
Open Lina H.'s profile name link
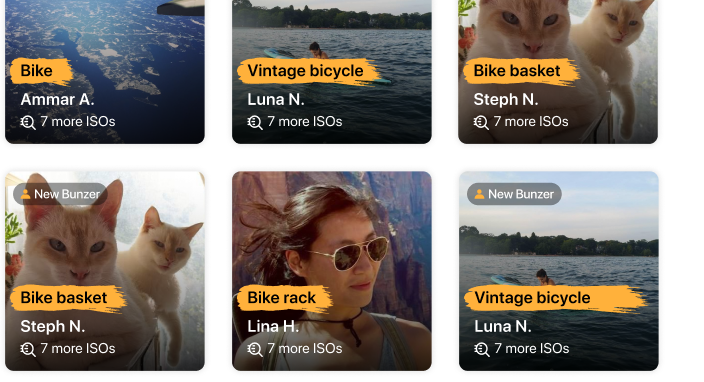pyautogui.click(x=273, y=327)
